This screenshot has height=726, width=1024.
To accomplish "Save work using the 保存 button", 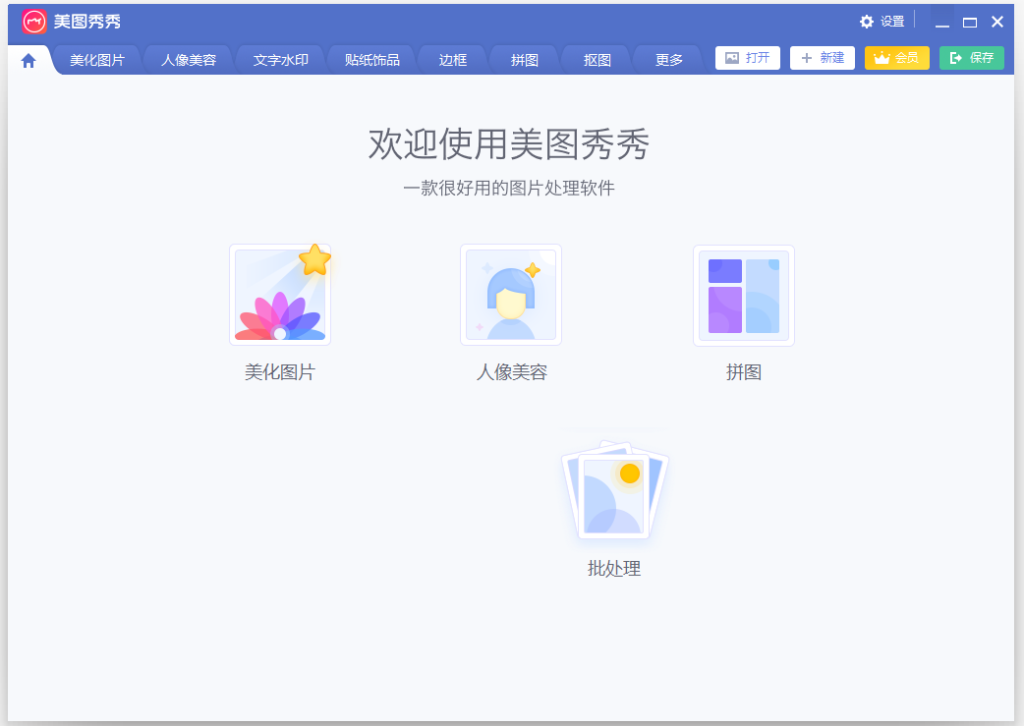I will pyautogui.click(x=971, y=57).
